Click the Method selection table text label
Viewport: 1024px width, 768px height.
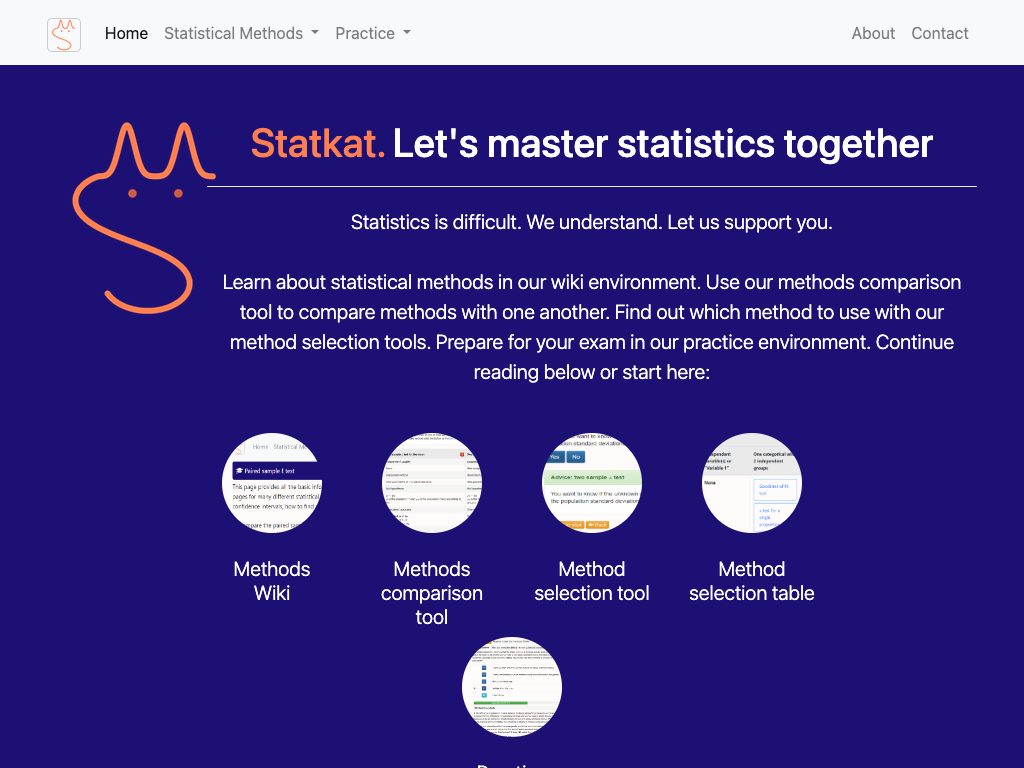coord(752,581)
